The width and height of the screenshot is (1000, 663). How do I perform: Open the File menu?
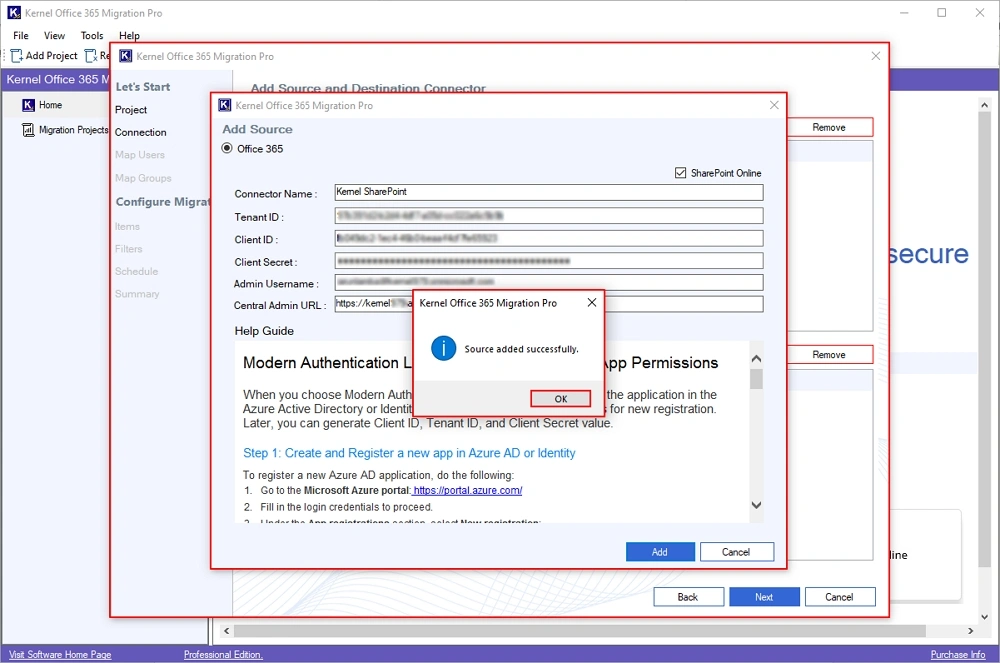pos(21,36)
